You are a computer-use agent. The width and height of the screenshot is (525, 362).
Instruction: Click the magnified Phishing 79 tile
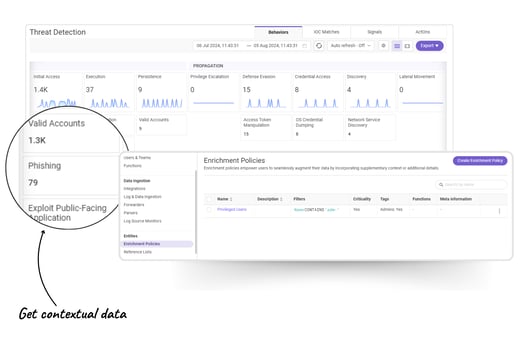(x=71, y=175)
